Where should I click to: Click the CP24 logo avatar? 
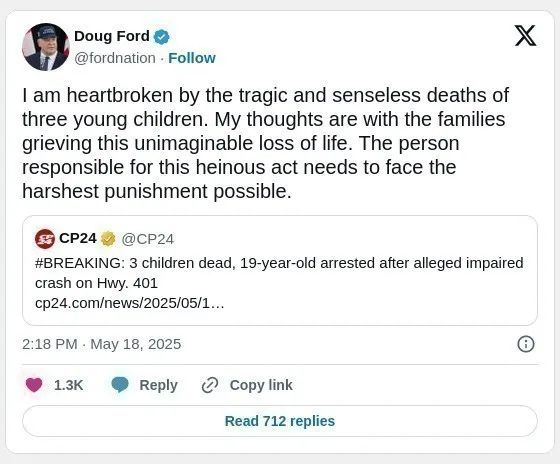tap(45, 239)
